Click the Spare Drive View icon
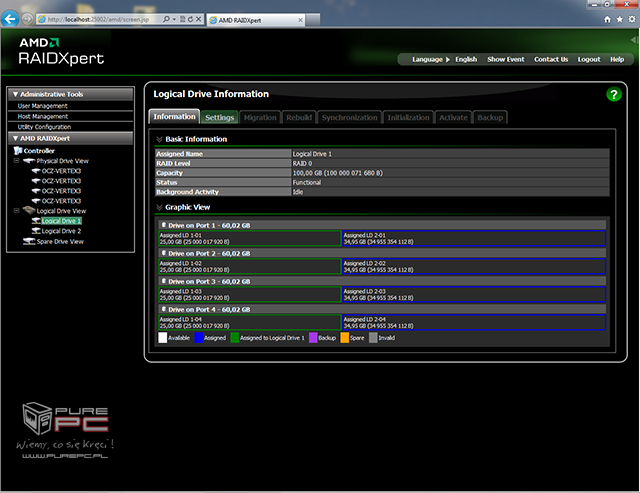Image resolution: width=640 pixels, height=493 pixels. coord(29,242)
